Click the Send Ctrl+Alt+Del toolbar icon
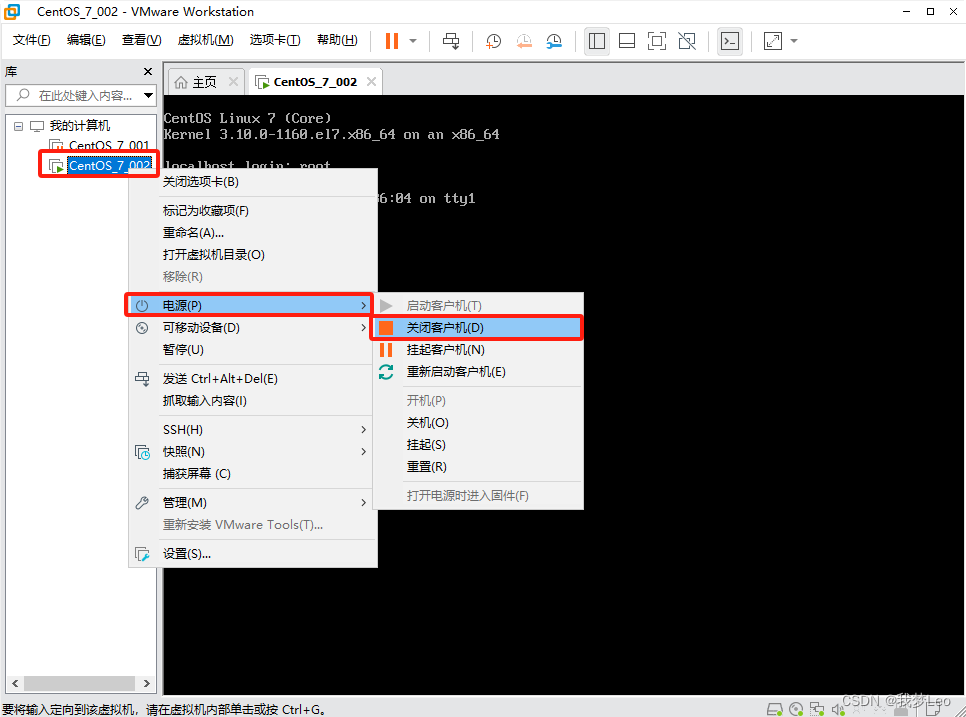The width and height of the screenshot is (966, 717). (451, 41)
